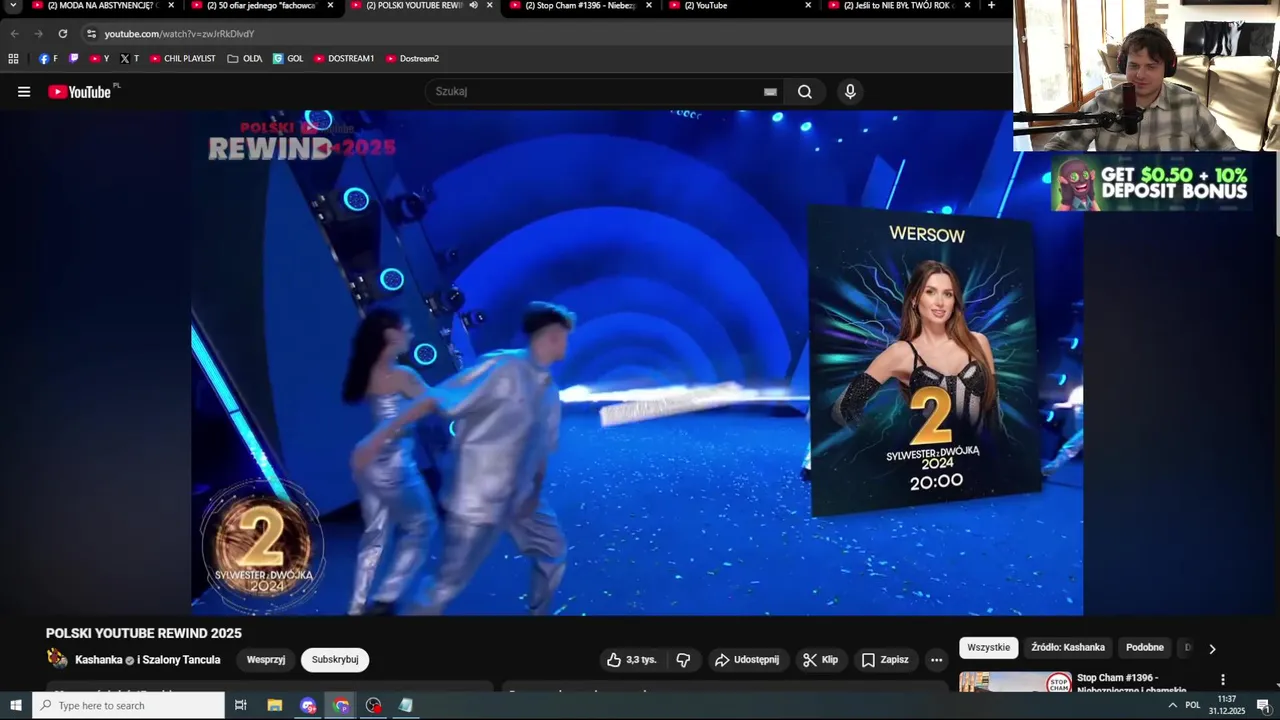This screenshot has width=1280, height=720.
Task: Open File Explorer from taskbar
Action: (x=275, y=705)
